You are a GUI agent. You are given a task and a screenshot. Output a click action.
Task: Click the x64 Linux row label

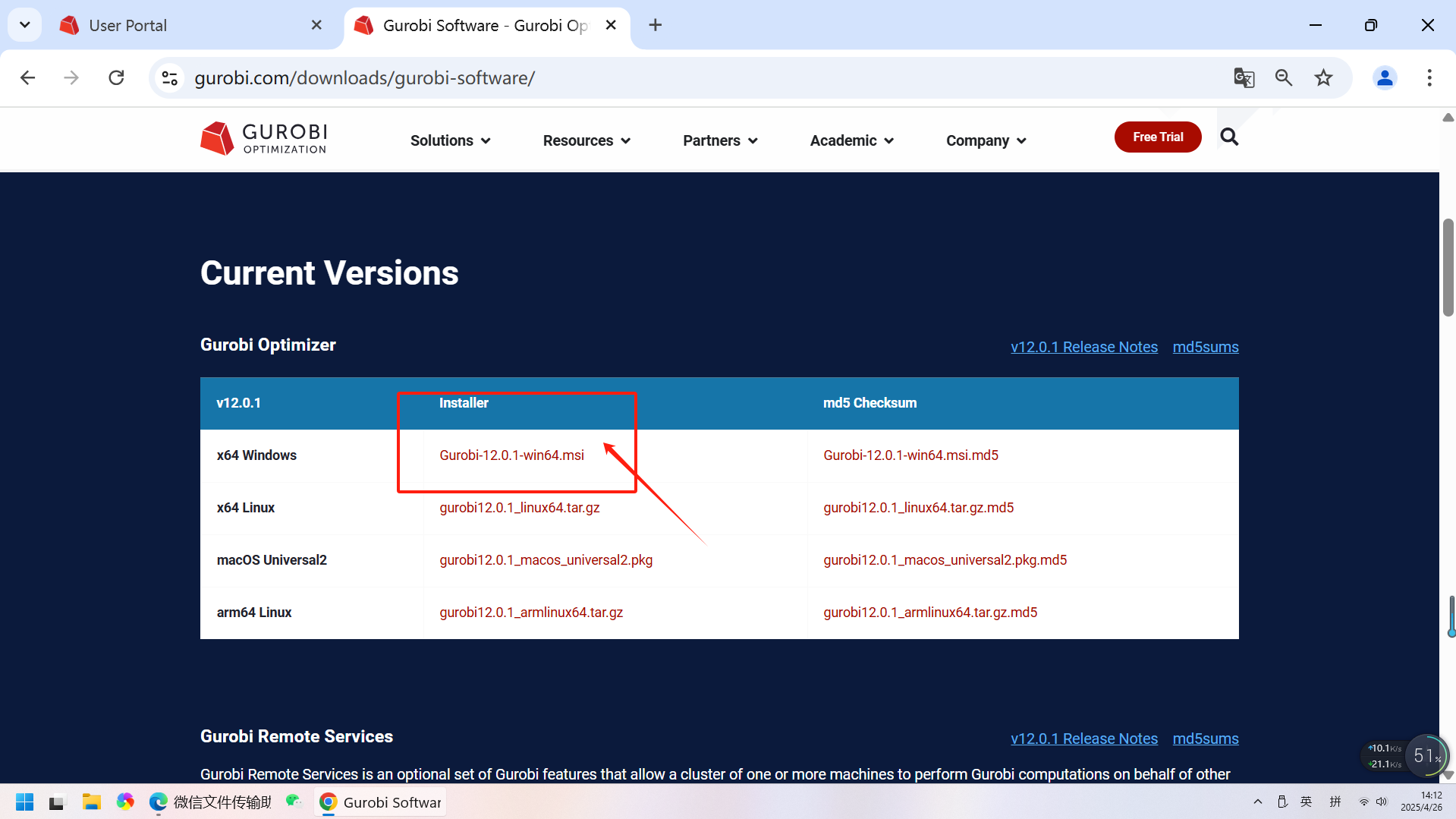coord(246,508)
